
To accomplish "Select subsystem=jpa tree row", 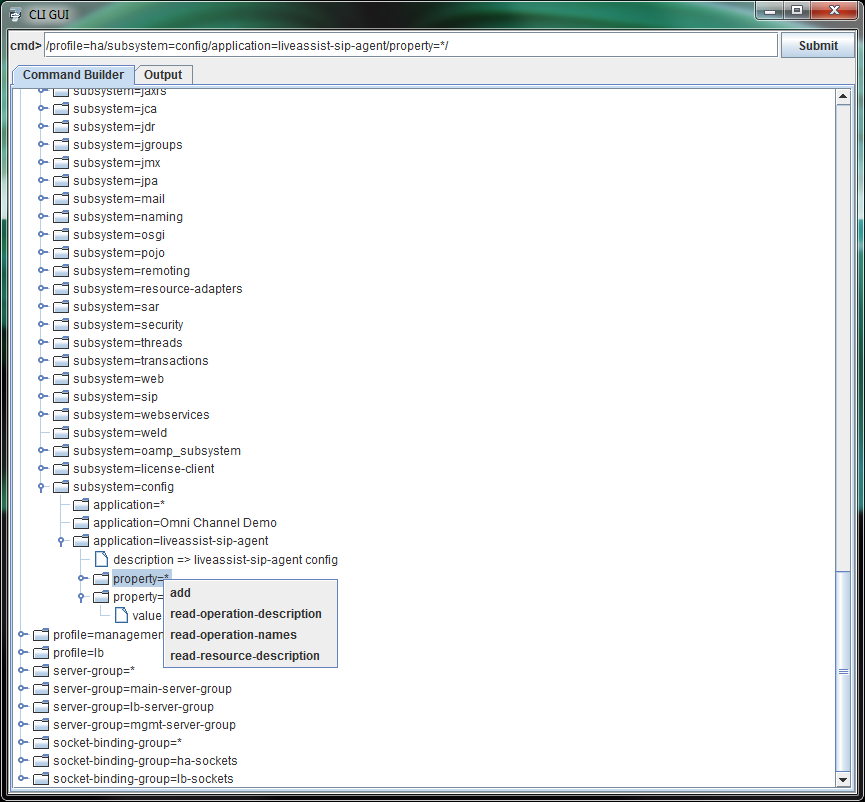I will [x=115, y=181].
